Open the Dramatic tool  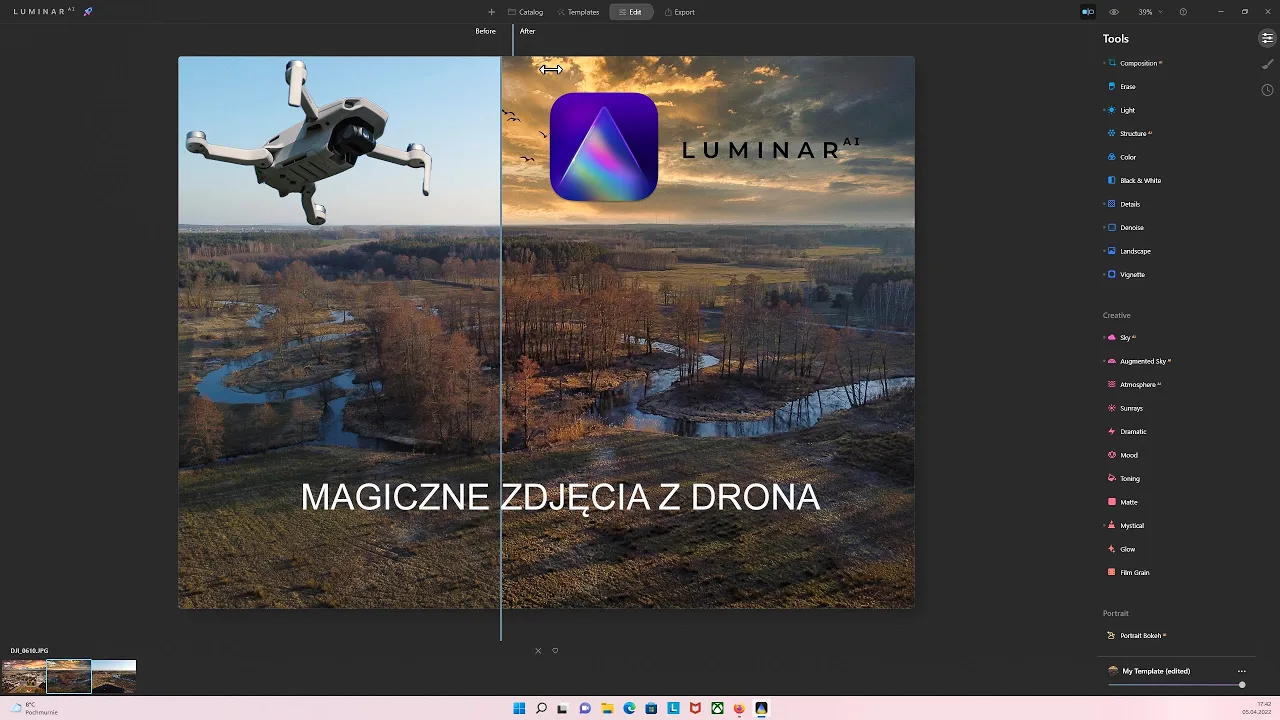[x=1132, y=432]
